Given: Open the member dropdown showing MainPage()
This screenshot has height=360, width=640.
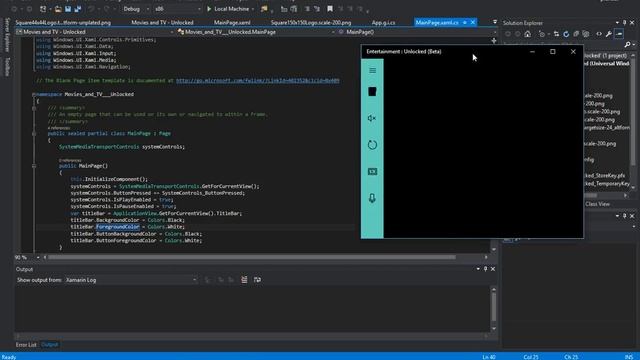Looking at the screenshot, I should pyautogui.click(x=417, y=32).
